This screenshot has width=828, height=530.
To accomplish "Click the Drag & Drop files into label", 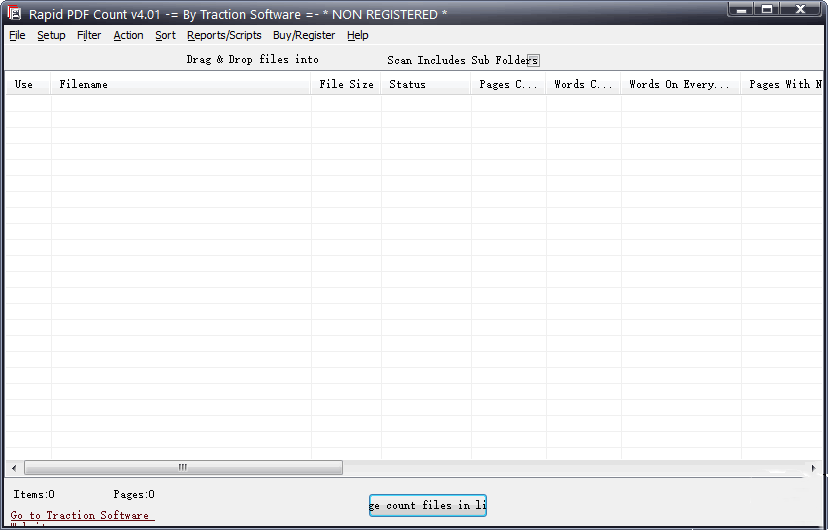I will (252, 60).
